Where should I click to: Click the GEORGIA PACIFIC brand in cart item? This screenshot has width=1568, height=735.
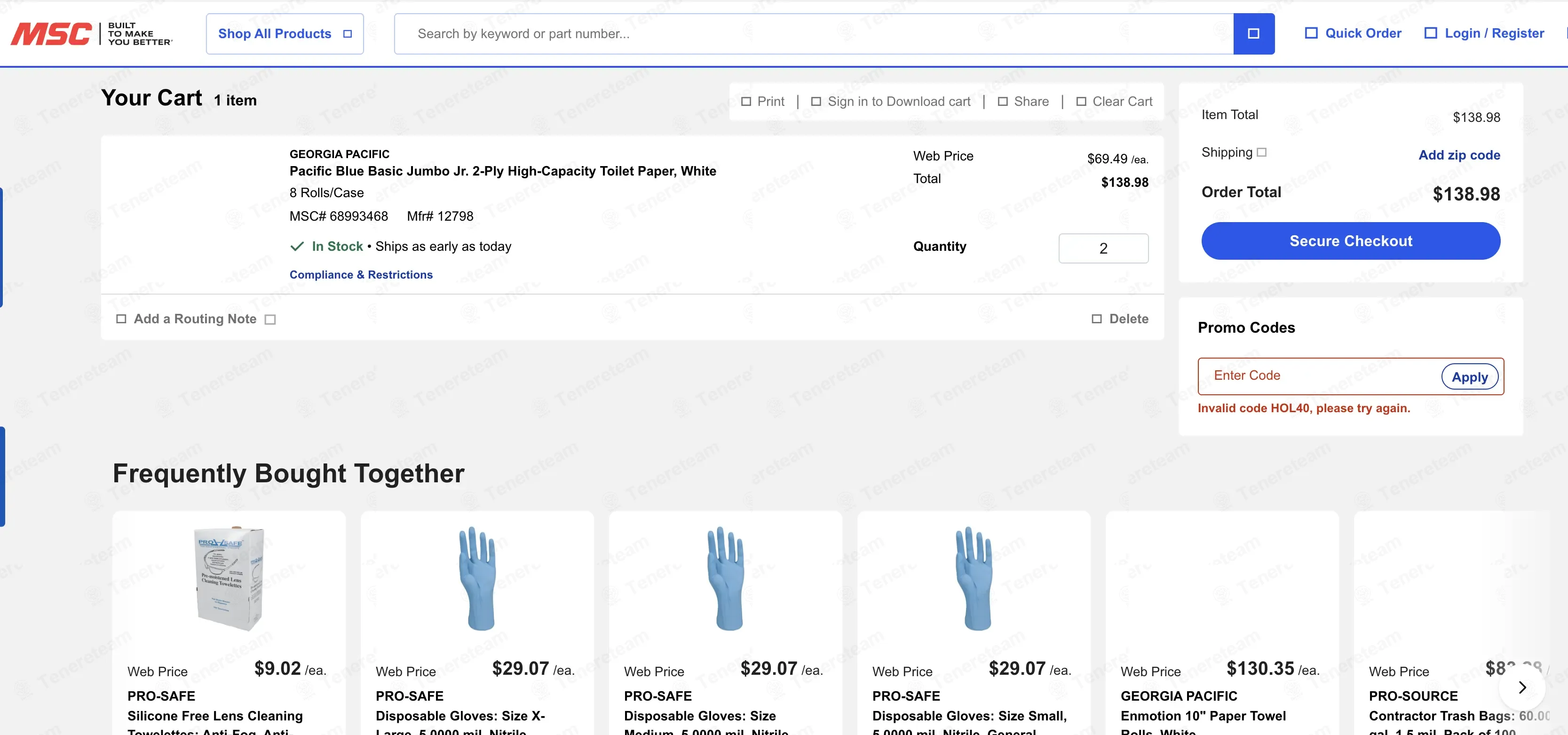point(339,154)
